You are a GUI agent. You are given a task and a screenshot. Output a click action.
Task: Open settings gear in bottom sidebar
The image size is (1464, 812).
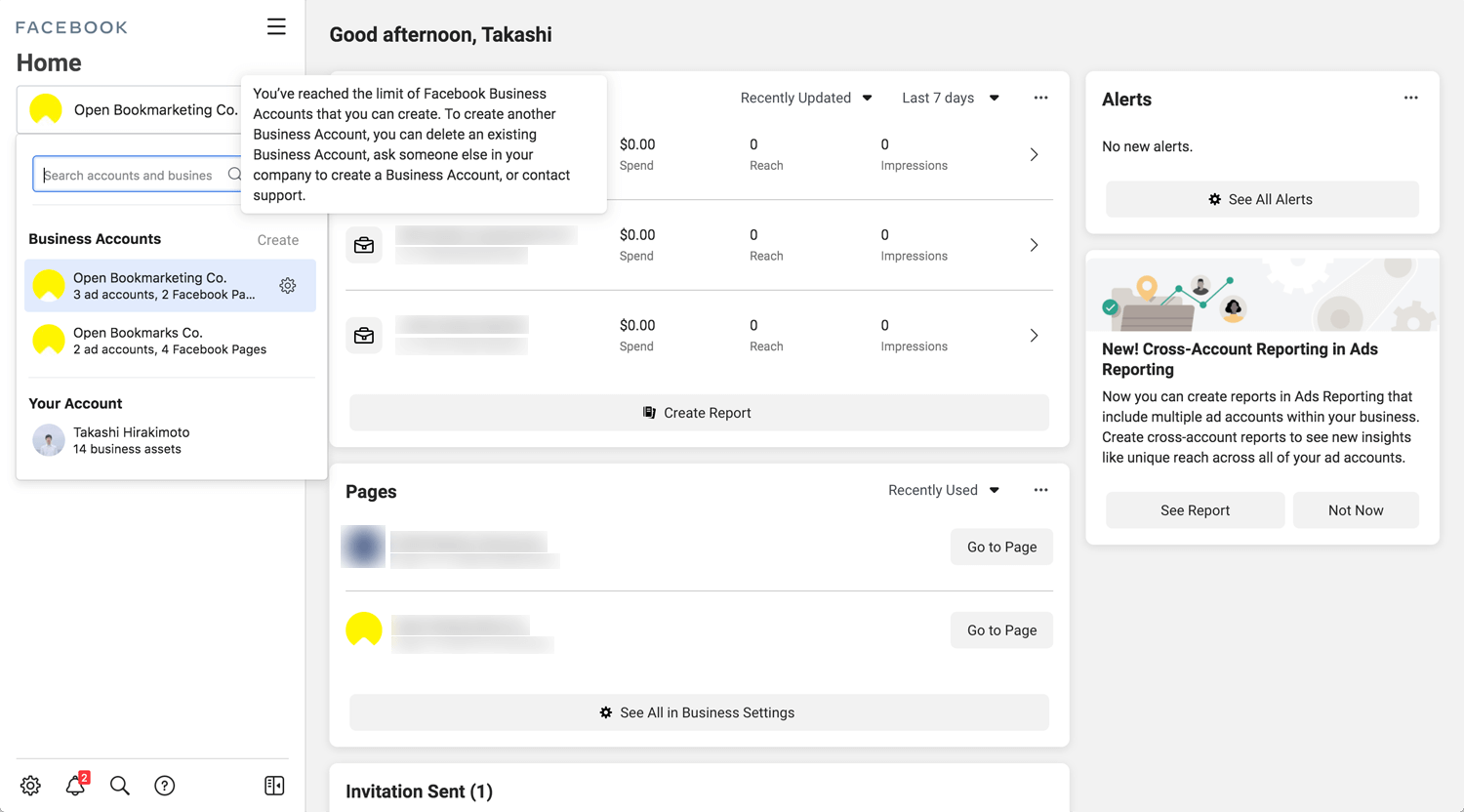30,786
